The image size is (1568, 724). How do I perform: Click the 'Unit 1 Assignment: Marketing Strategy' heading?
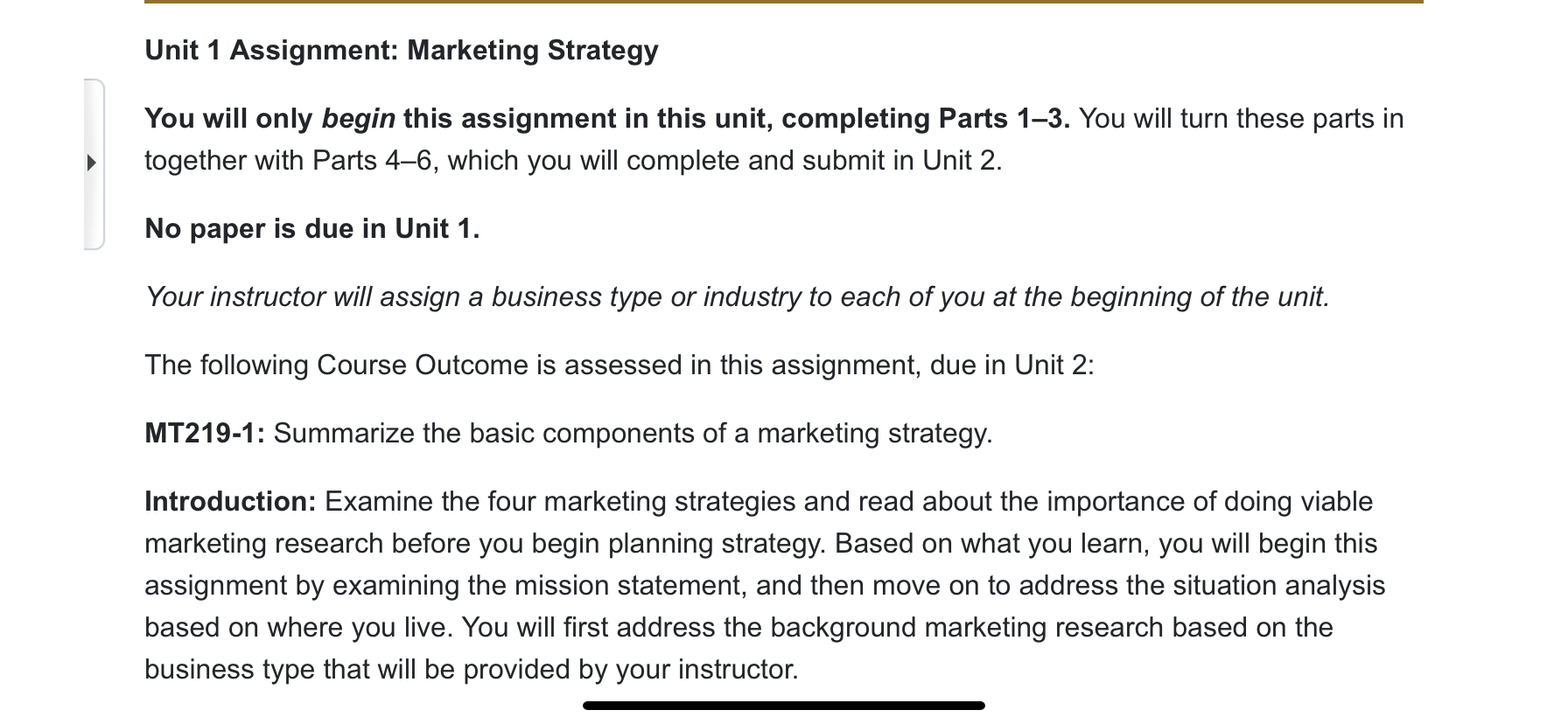pyautogui.click(x=402, y=51)
